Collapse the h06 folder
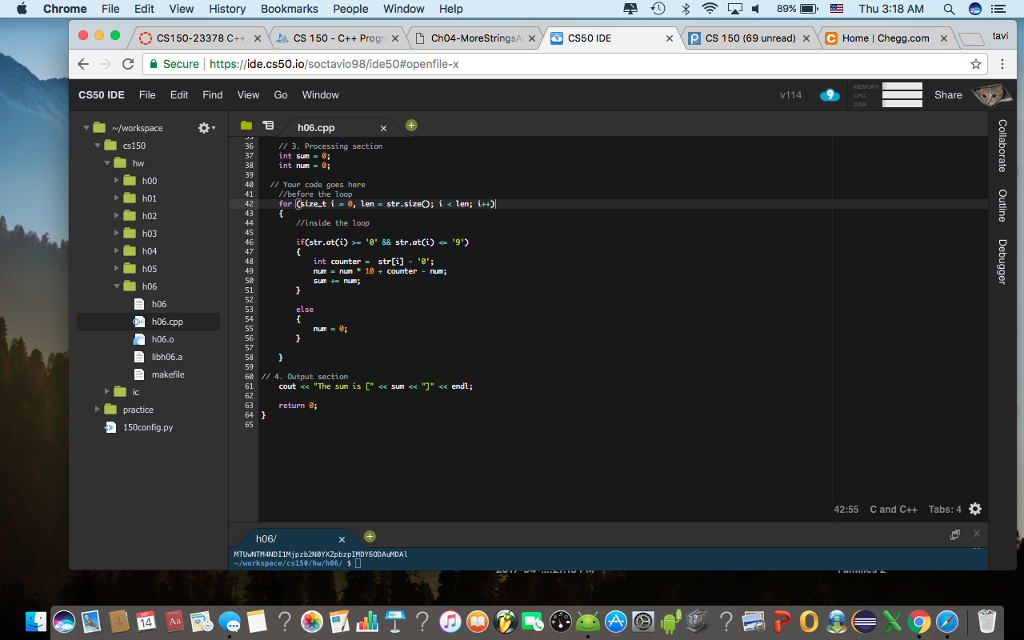Screen dimensions: 1024x640 (116, 286)
